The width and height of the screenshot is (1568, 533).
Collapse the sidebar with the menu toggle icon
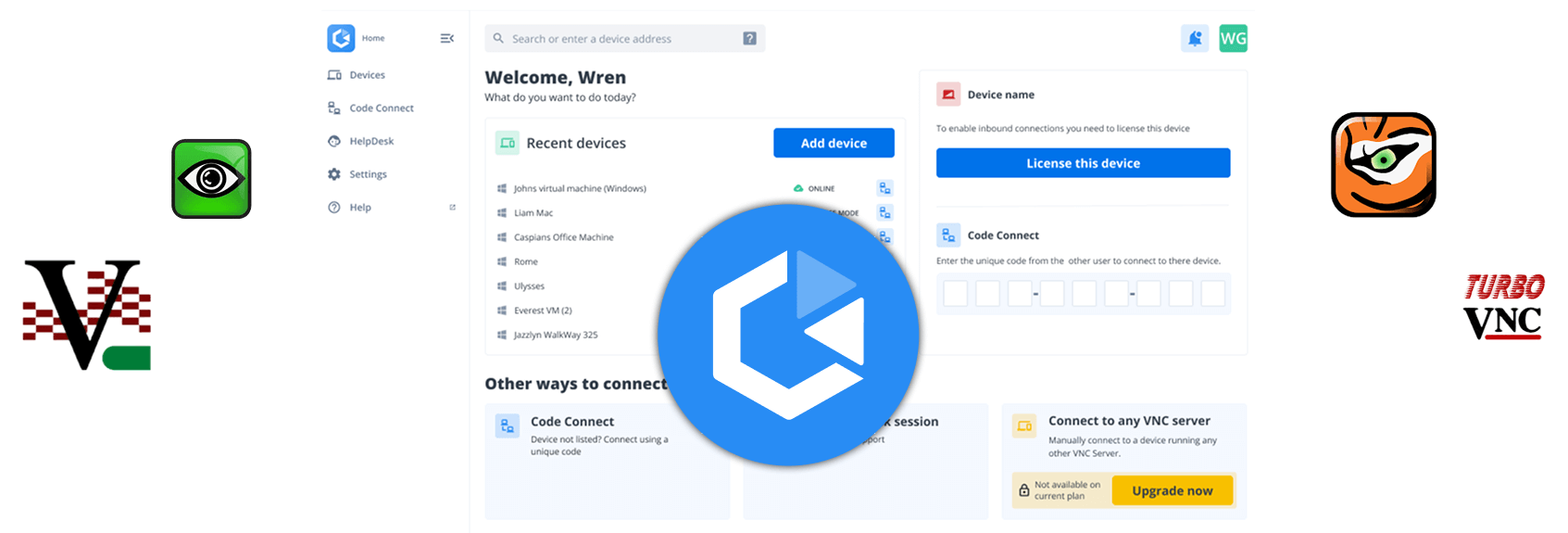tap(446, 38)
